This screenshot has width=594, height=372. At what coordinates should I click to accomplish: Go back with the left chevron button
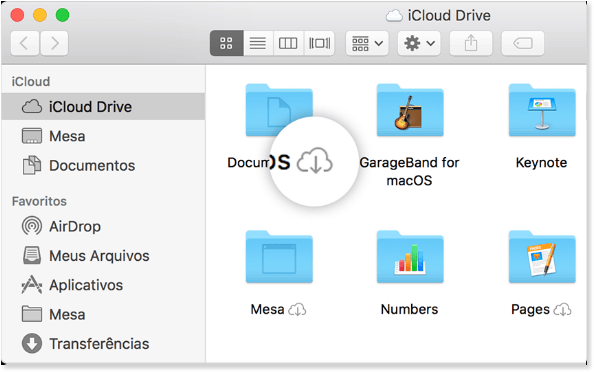(25, 43)
